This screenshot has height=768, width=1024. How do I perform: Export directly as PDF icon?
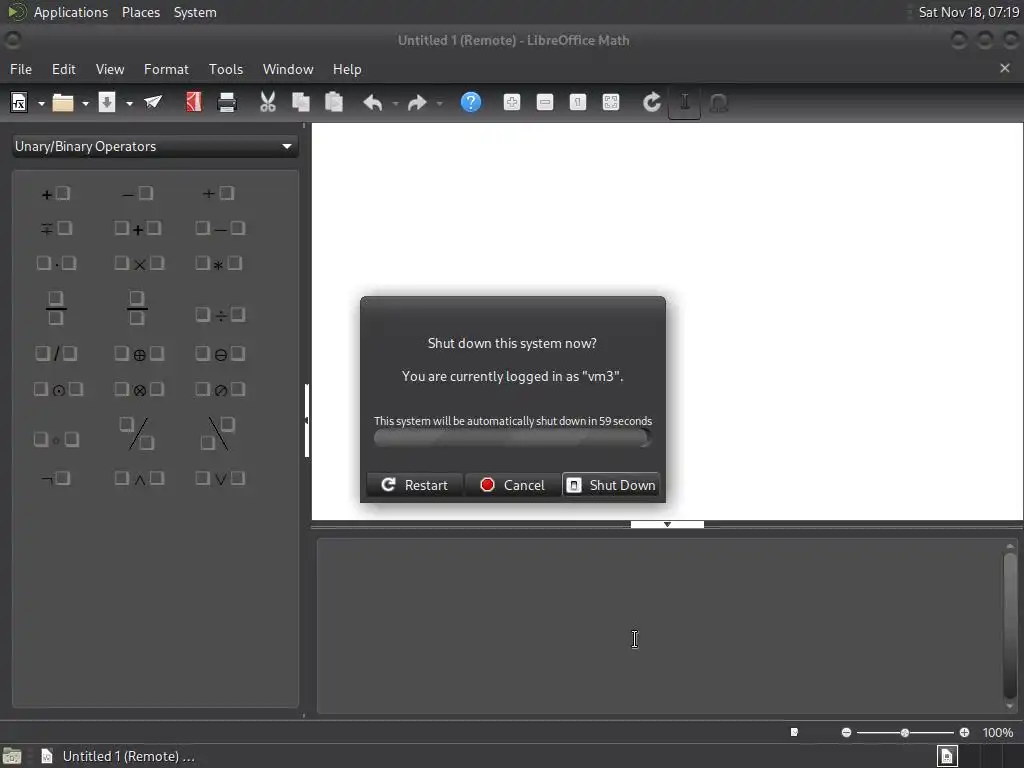click(x=194, y=102)
